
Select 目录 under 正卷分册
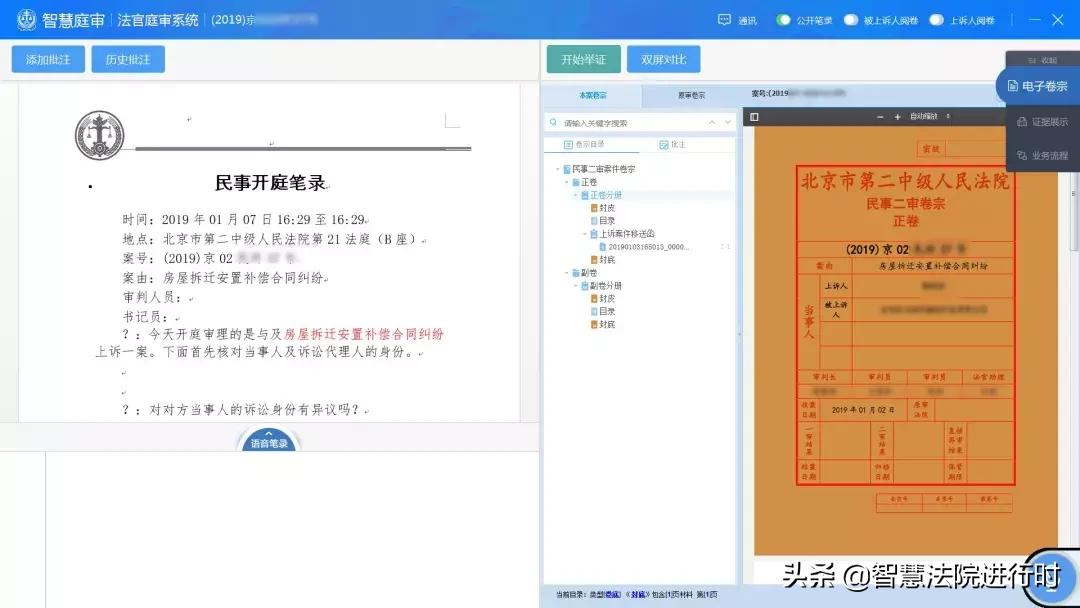tap(607, 221)
